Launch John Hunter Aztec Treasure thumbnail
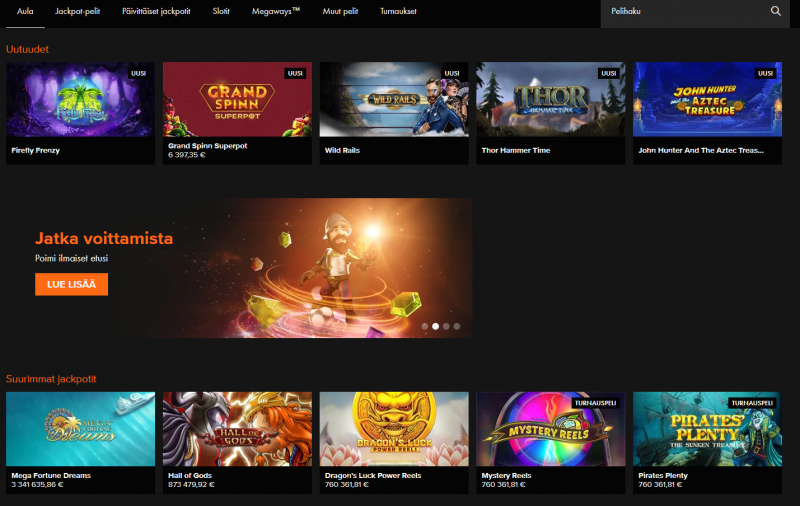Screen dimensions: 800x506 [707, 99]
